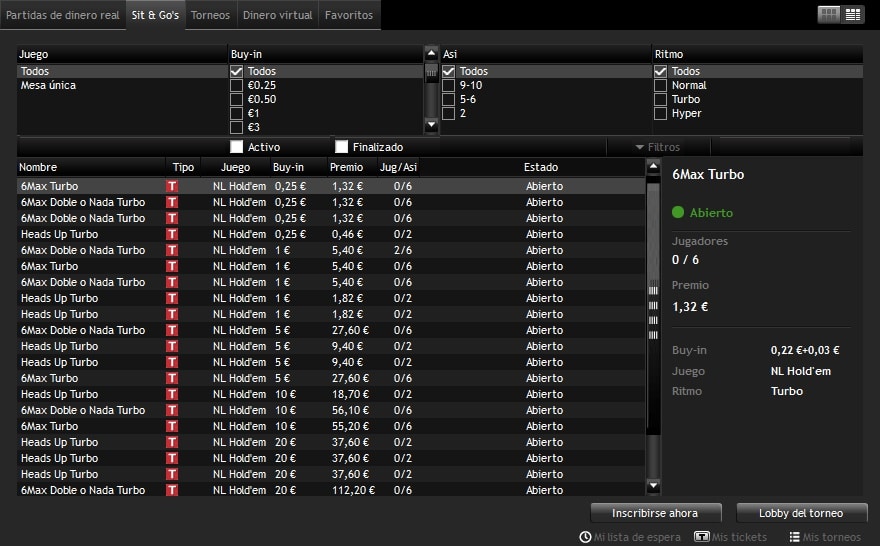The image size is (880, 546).
Task: Click turbo T icon of 18,70 € prize row
Action: point(172,394)
